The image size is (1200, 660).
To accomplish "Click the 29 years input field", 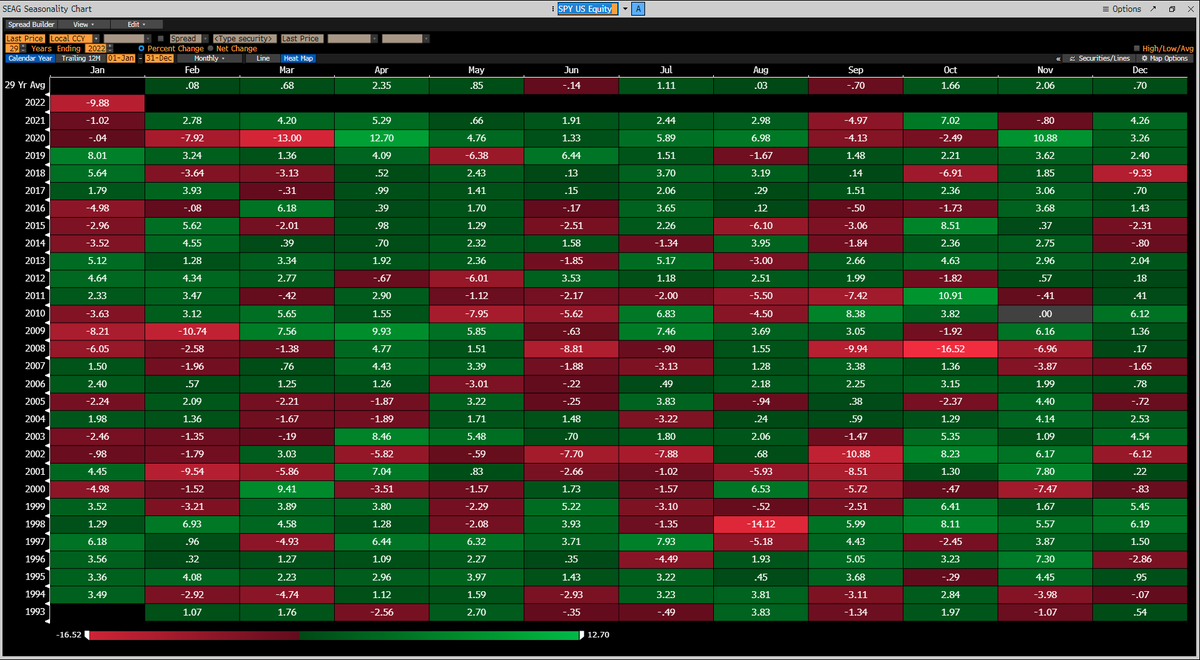I will (x=13, y=48).
